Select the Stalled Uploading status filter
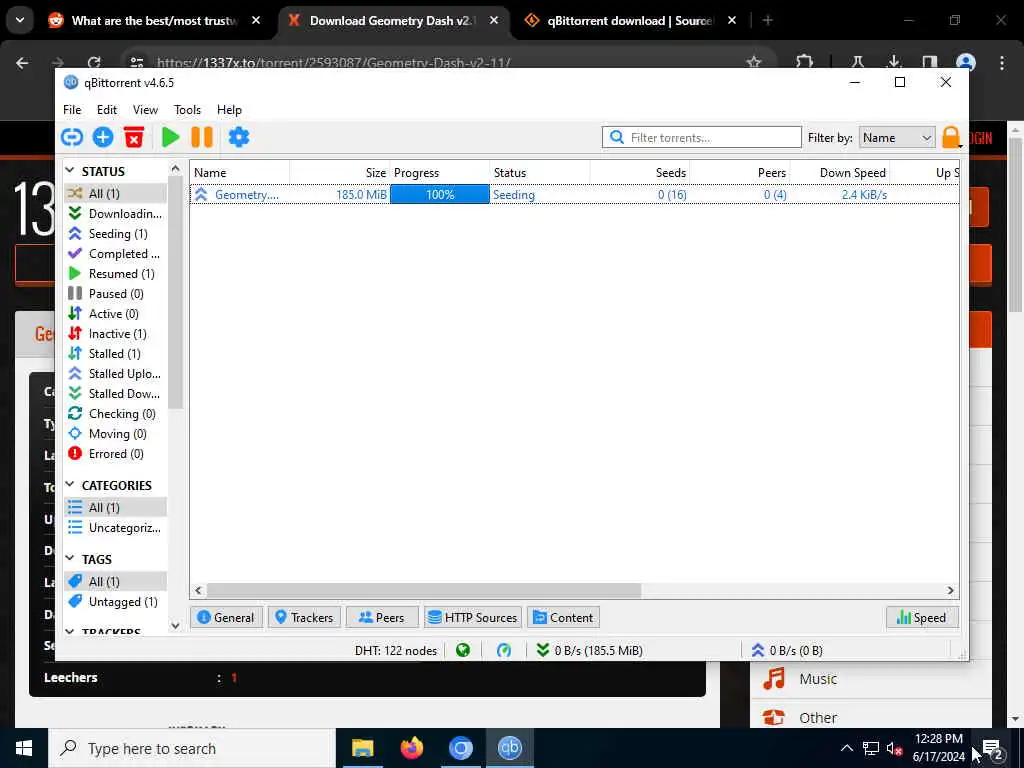Screen dimensions: 1024x768 (116, 374)
